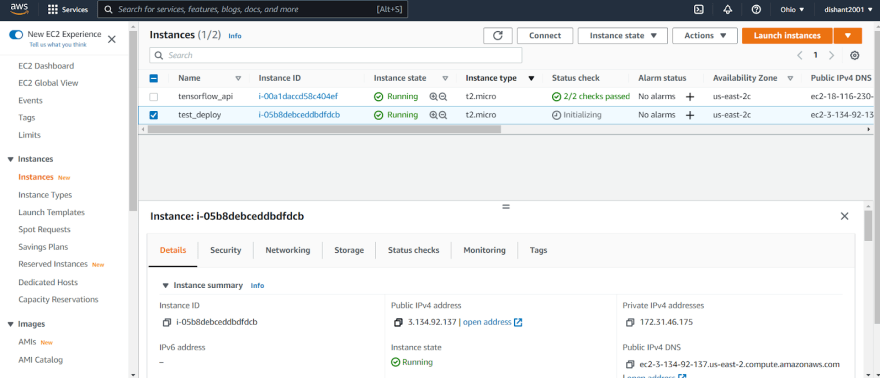Open Instances Info link
880x378 pixels.
[235, 36]
